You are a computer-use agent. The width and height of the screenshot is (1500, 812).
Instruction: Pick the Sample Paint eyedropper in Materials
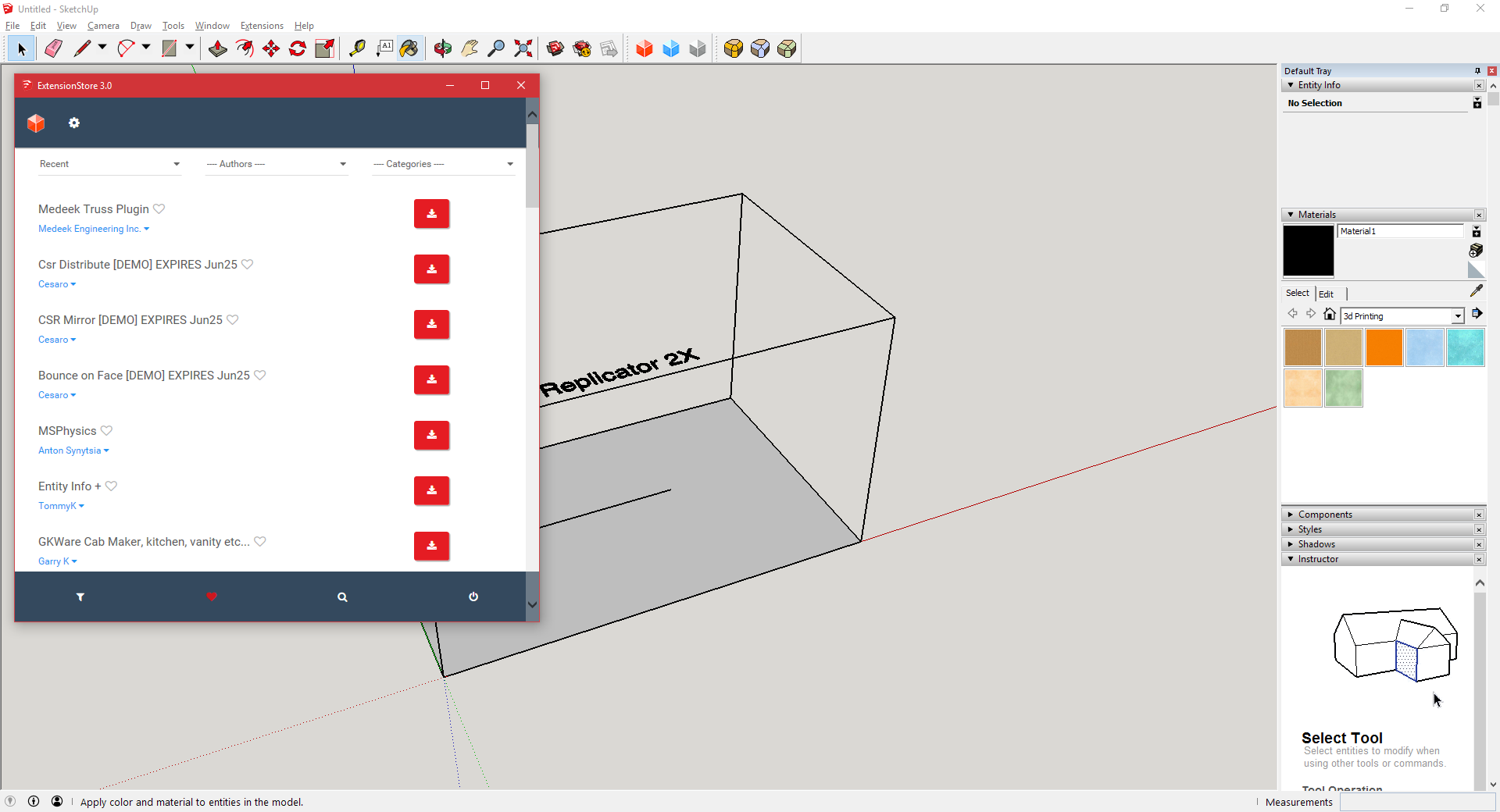1476,291
